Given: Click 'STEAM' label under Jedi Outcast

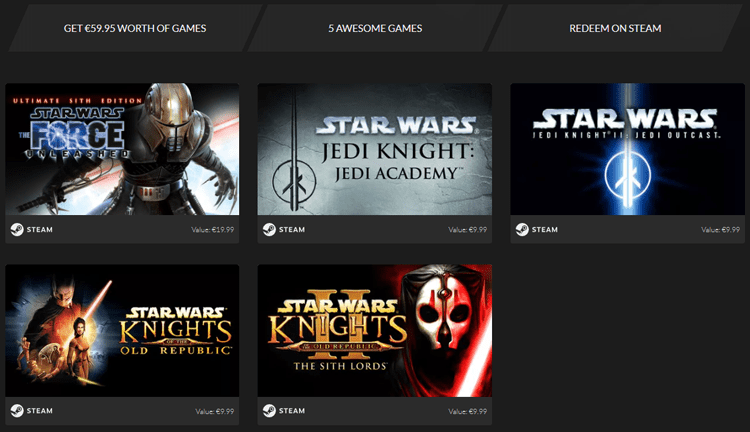Looking at the screenshot, I should [x=545, y=230].
